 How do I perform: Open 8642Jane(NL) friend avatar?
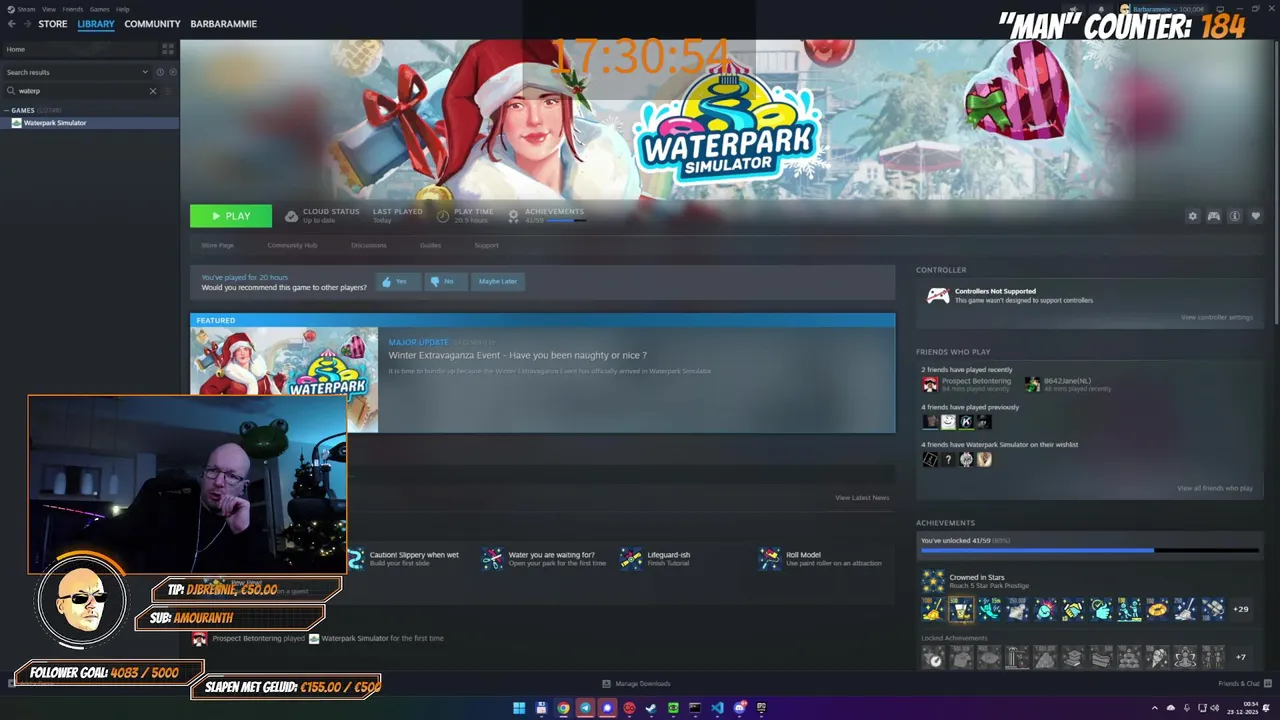click(x=1032, y=384)
